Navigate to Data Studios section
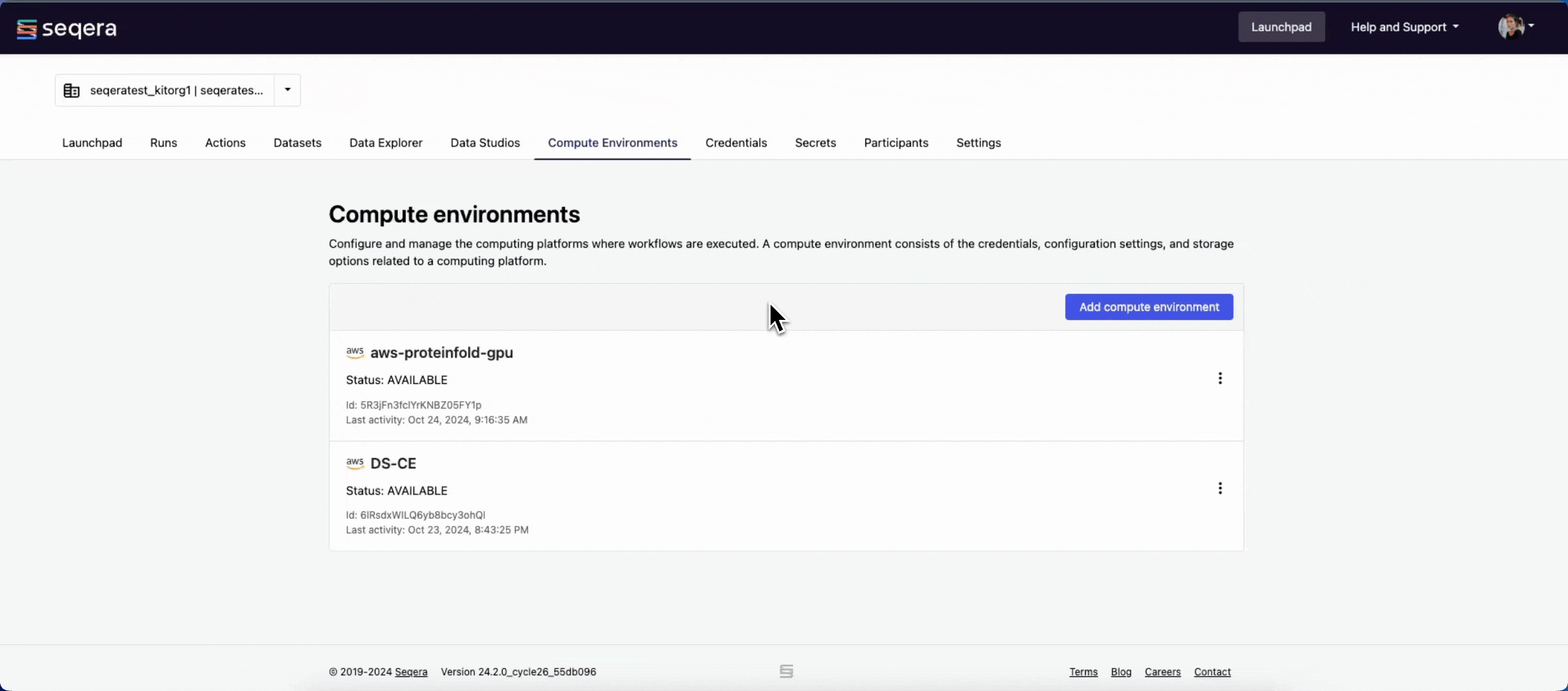Screen dimensions: 1568x691 [x=484, y=142]
